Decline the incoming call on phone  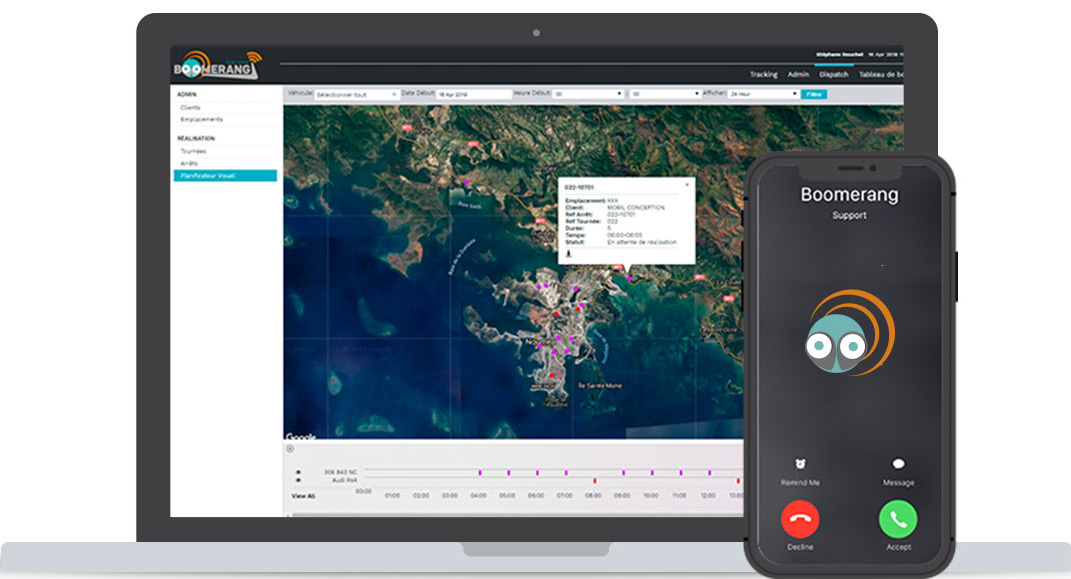click(x=800, y=520)
